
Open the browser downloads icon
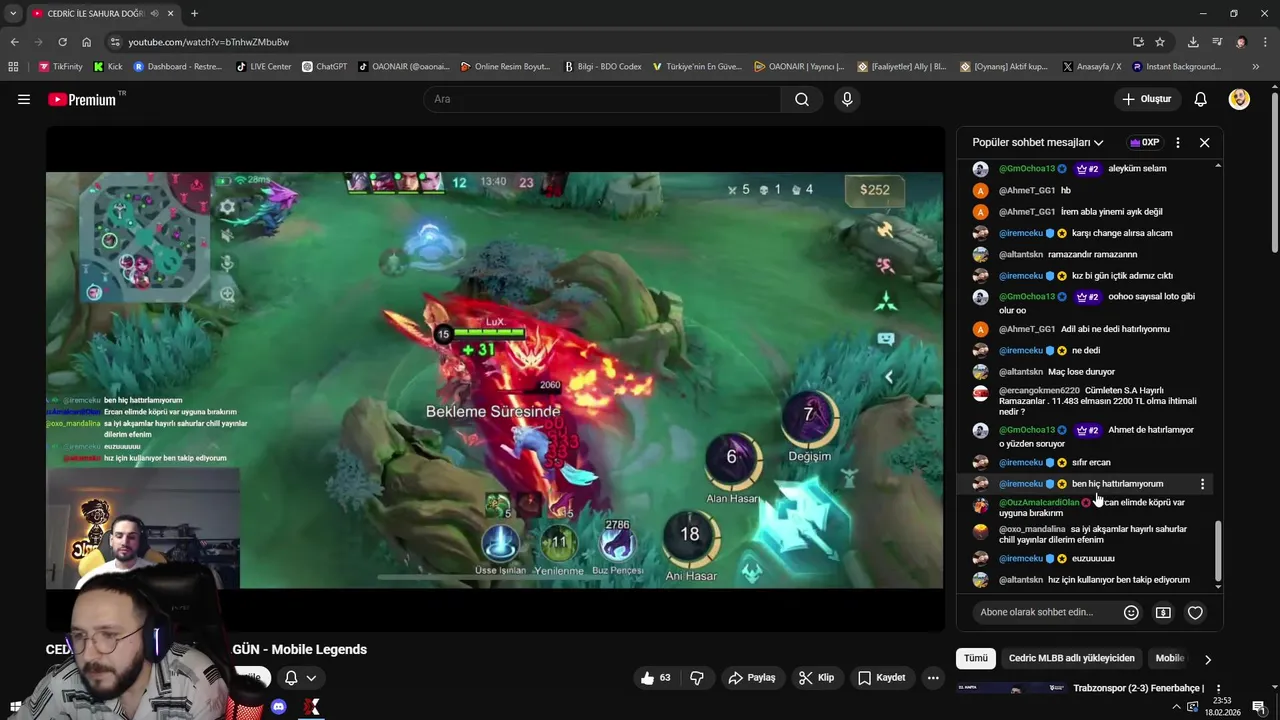click(1193, 42)
